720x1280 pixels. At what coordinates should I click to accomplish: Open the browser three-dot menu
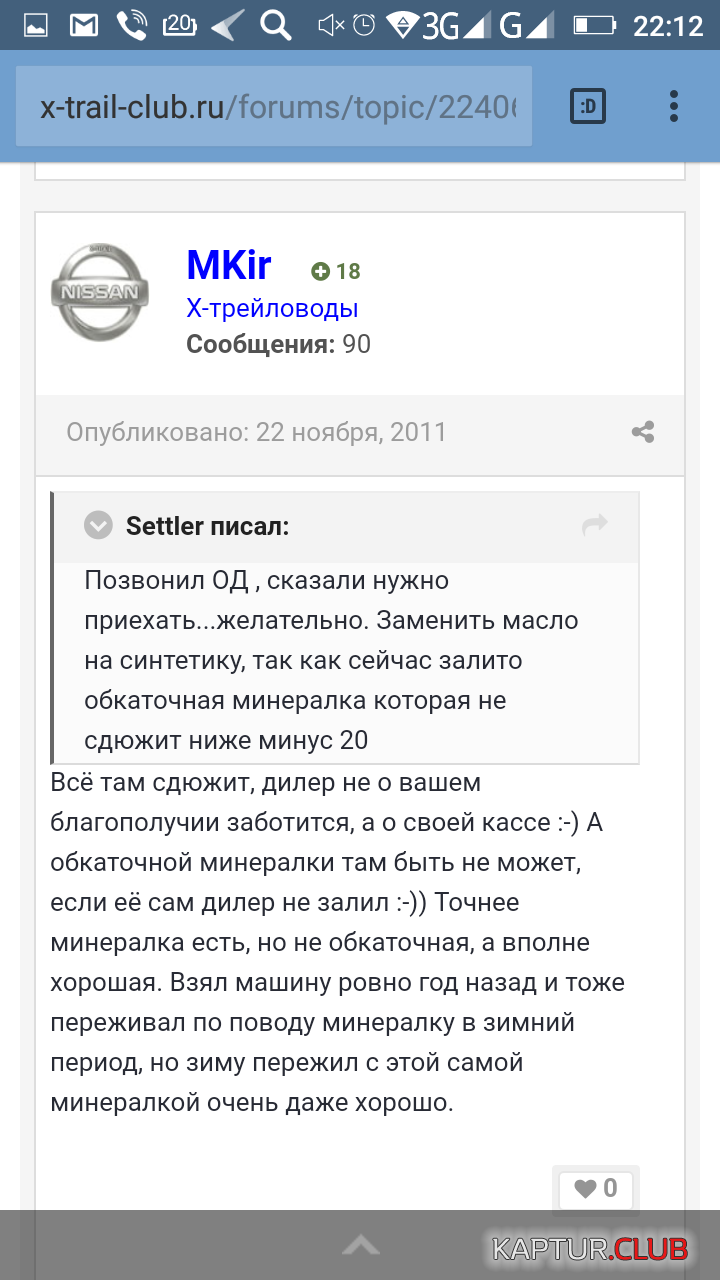[674, 106]
